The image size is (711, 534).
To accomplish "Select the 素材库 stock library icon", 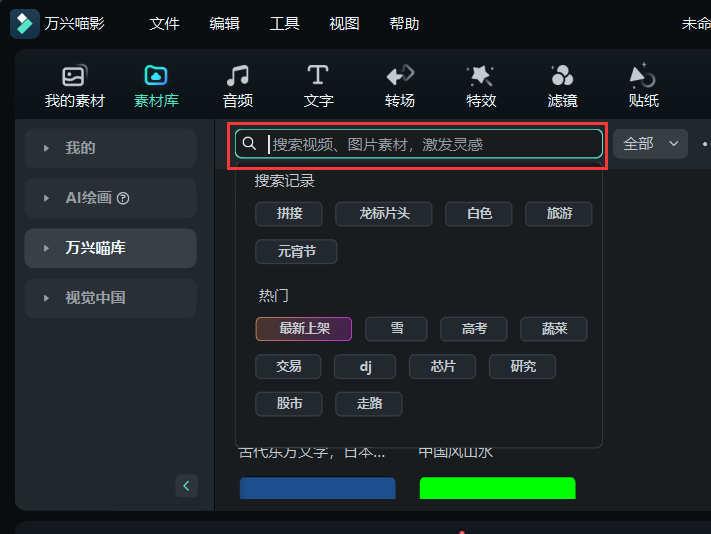I will click(156, 75).
